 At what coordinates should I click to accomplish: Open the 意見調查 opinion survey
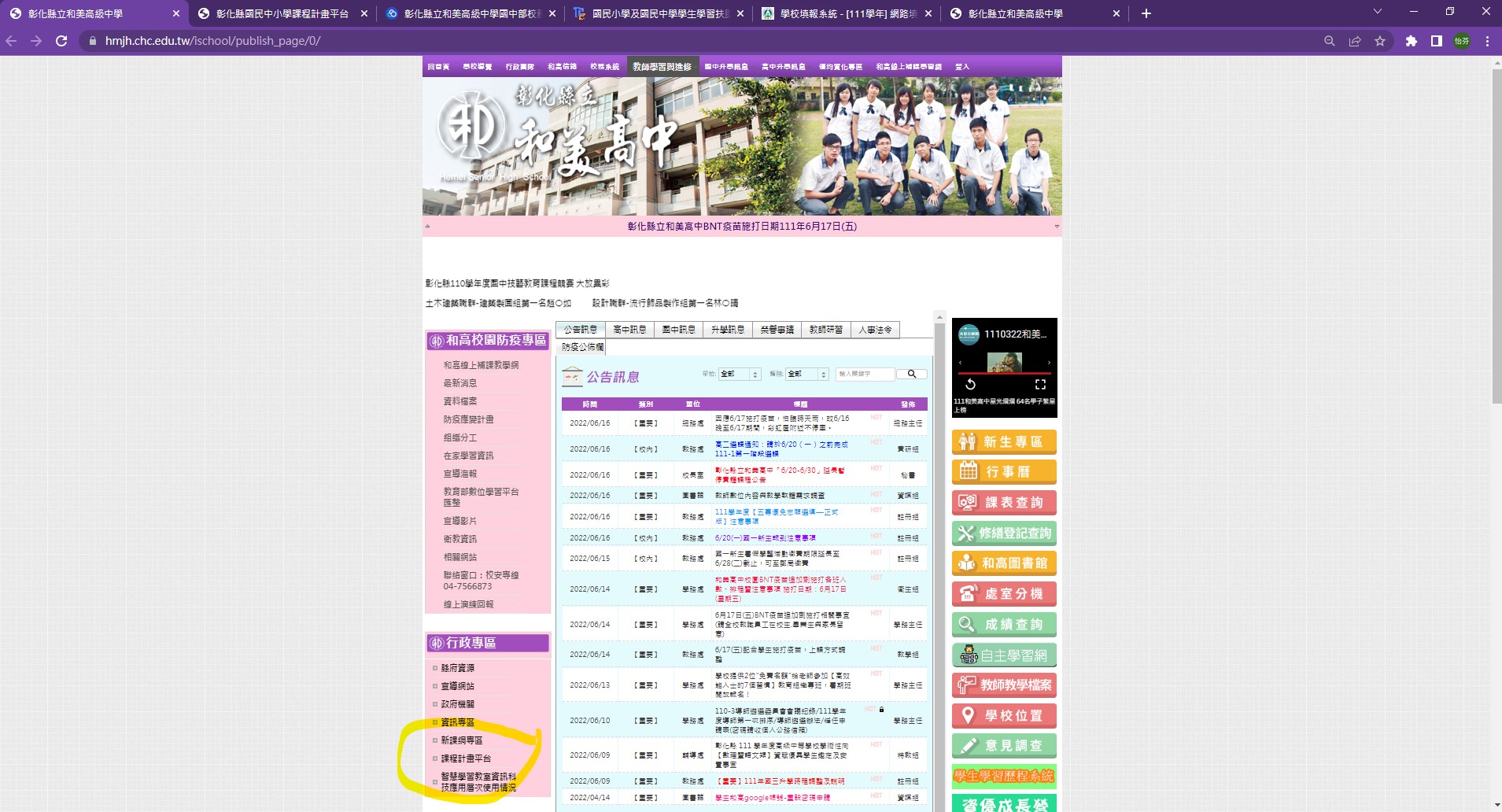[x=1004, y=746]
